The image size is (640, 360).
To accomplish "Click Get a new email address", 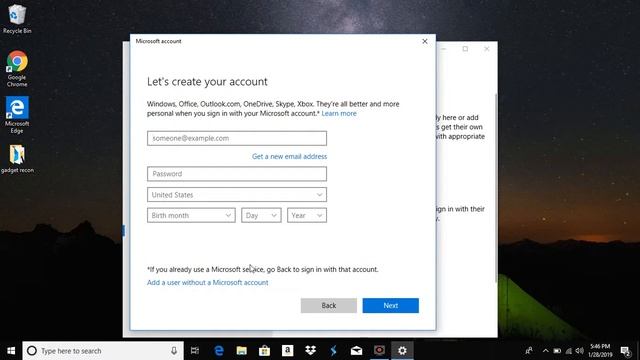I will 289,156.
